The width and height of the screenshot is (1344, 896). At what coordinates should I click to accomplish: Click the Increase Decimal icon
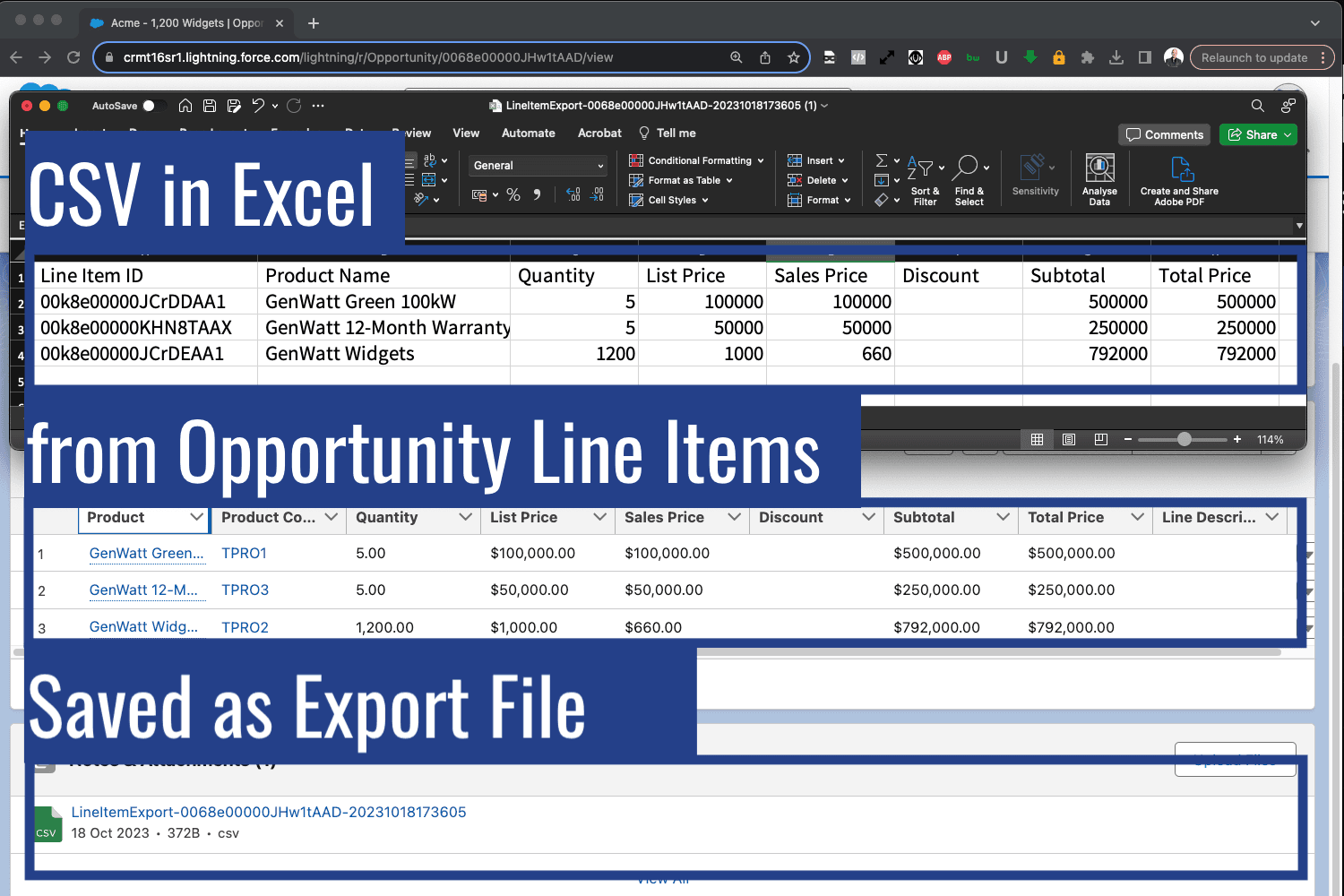click(573, 194)
